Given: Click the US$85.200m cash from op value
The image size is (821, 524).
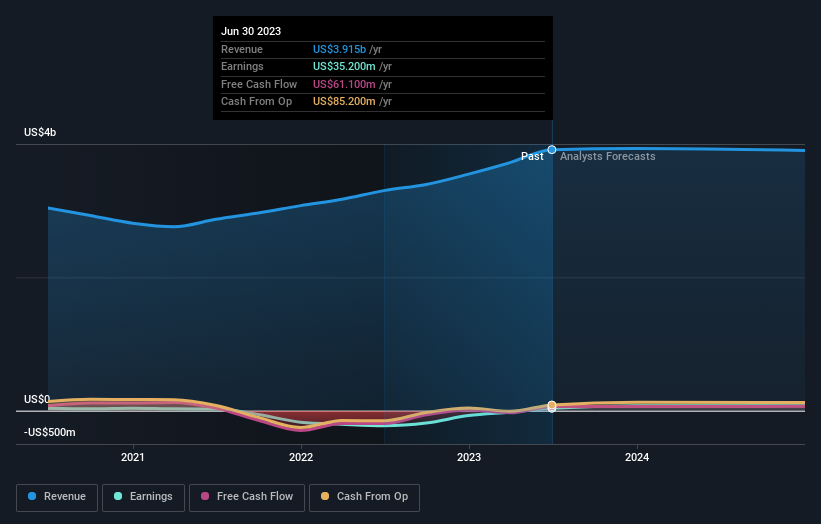Looking at the screenshot, I should (x=344, y=102).
